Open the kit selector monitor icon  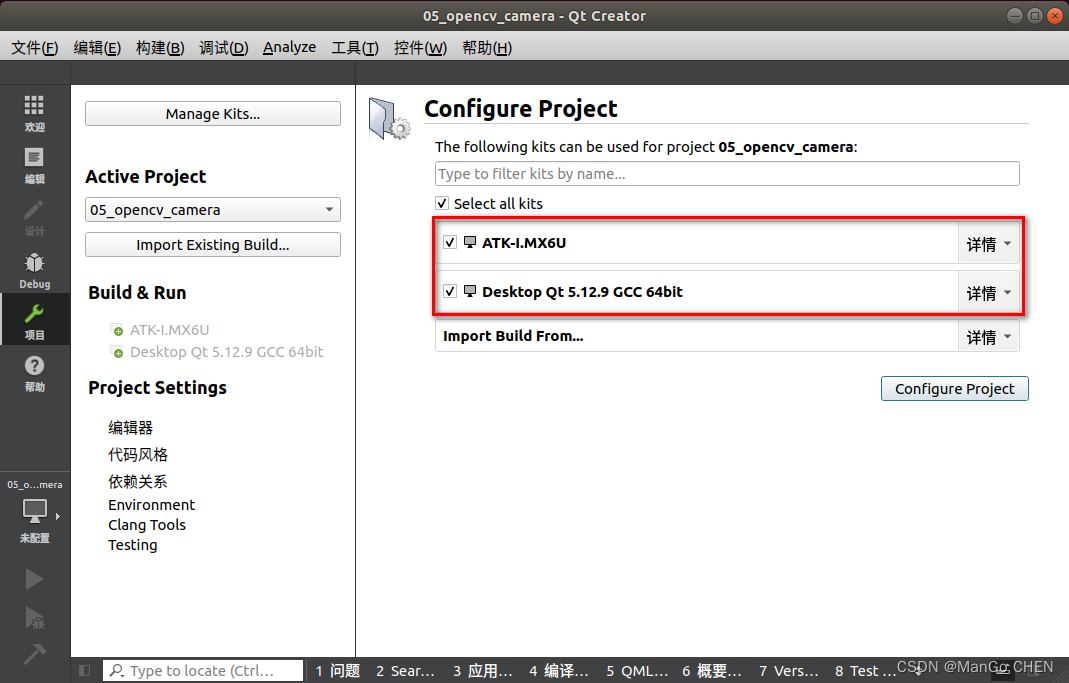pos(35,511)
